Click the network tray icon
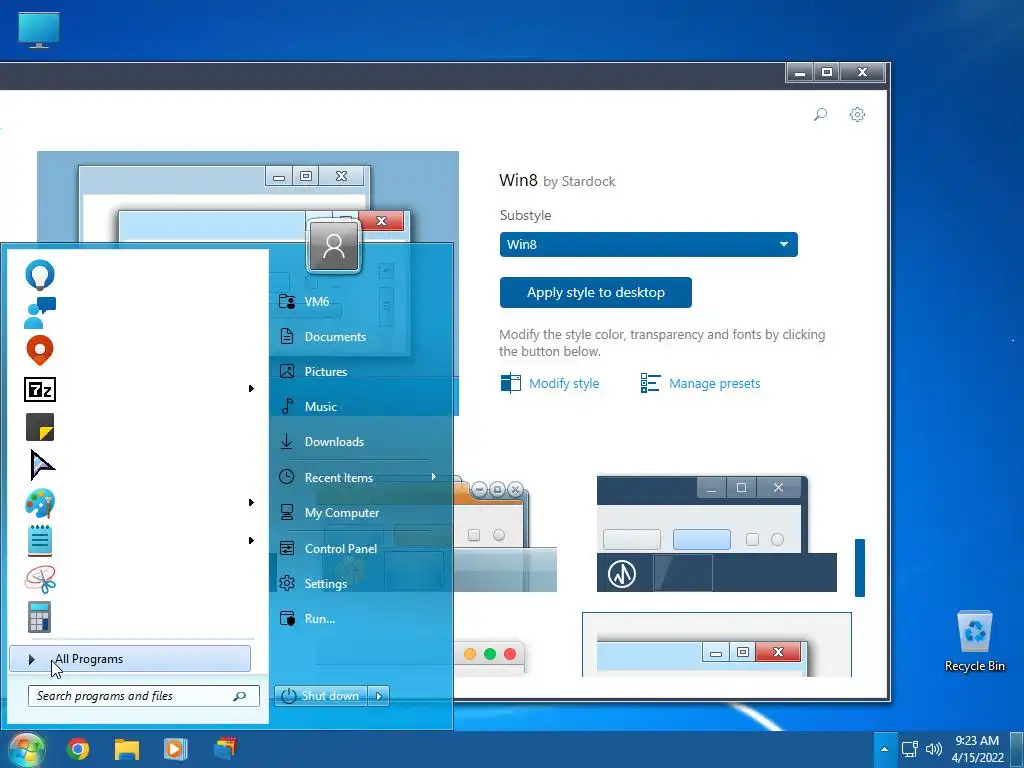1024x768 pixels. (910, 749)
